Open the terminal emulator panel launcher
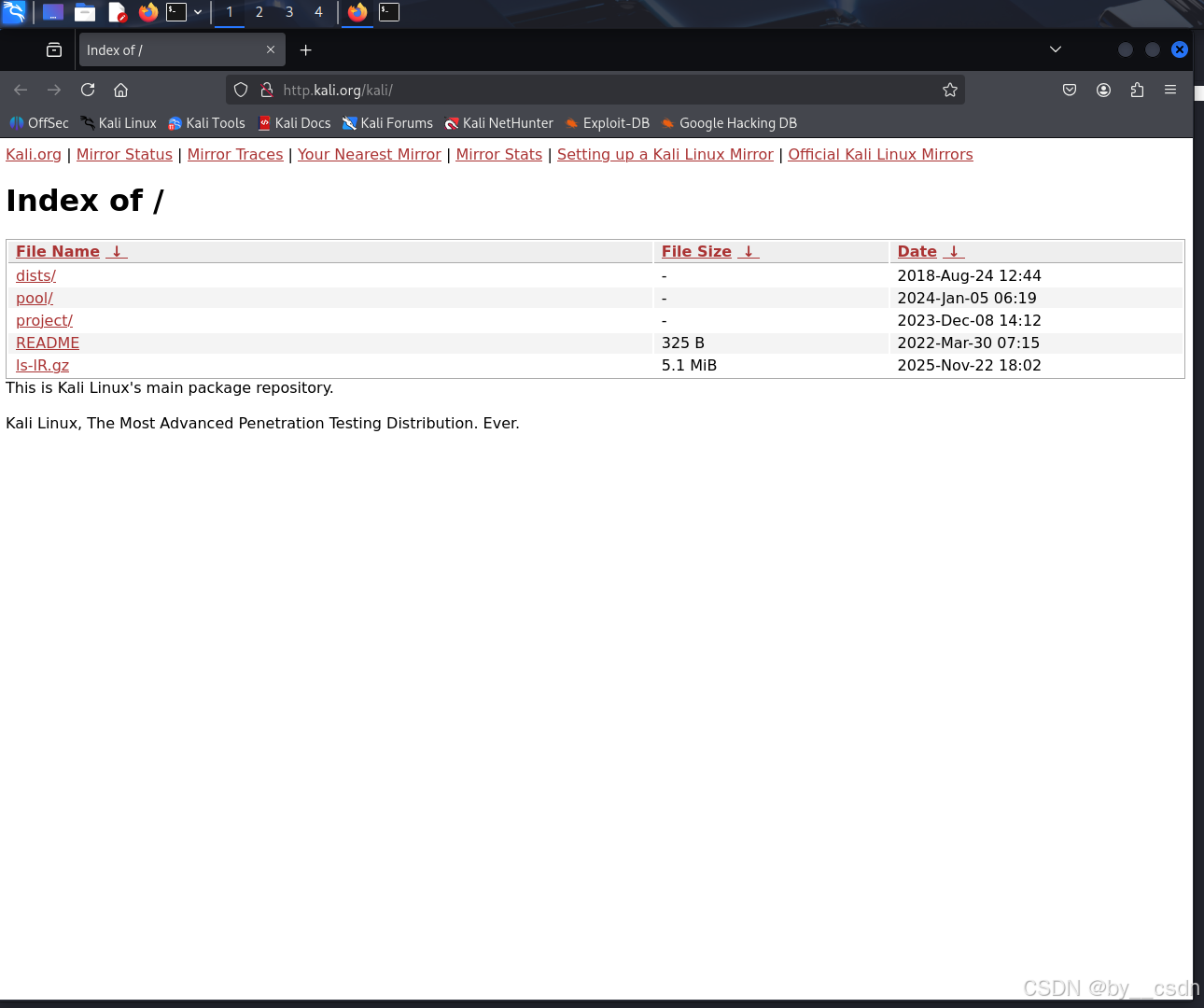Image resolution: width=1204 pixels, height=1008 pixels. point(176,12)
